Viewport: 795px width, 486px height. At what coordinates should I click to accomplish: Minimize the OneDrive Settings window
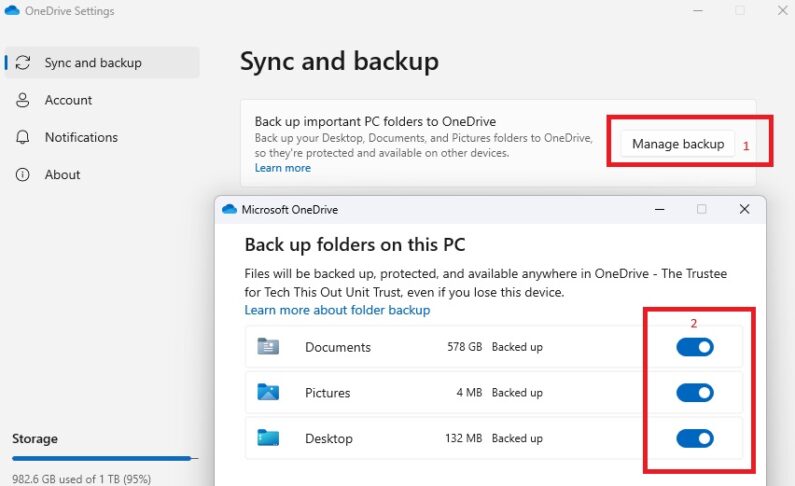[x=698, y=10]
